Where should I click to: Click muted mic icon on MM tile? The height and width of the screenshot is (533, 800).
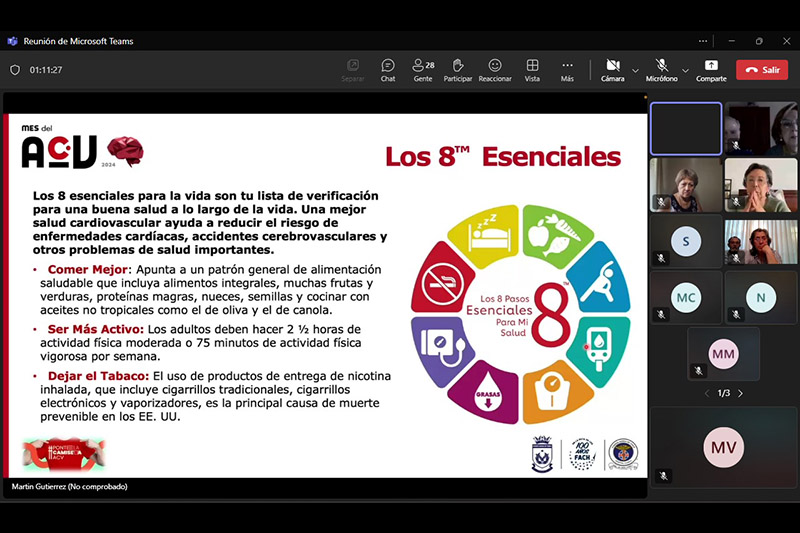(698, 371)
